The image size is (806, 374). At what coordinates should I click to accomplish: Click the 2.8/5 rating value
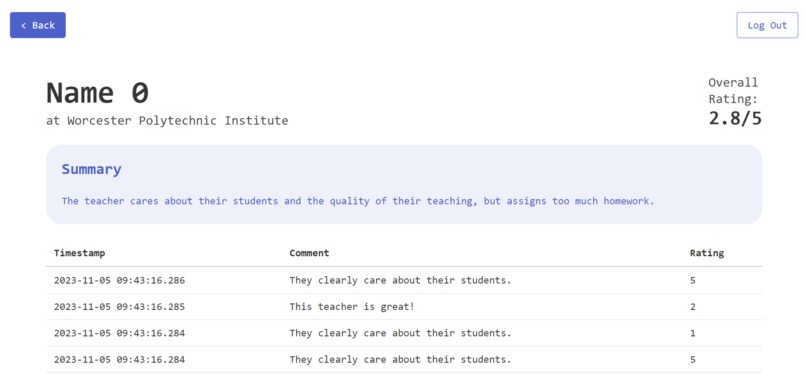point(735,119)
